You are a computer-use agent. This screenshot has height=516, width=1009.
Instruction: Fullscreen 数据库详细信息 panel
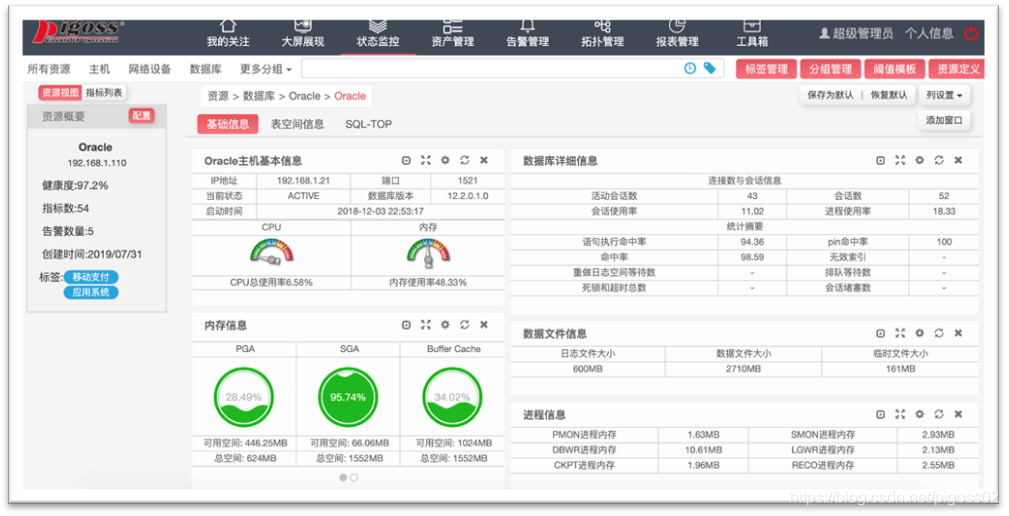[x=900, y=160]
